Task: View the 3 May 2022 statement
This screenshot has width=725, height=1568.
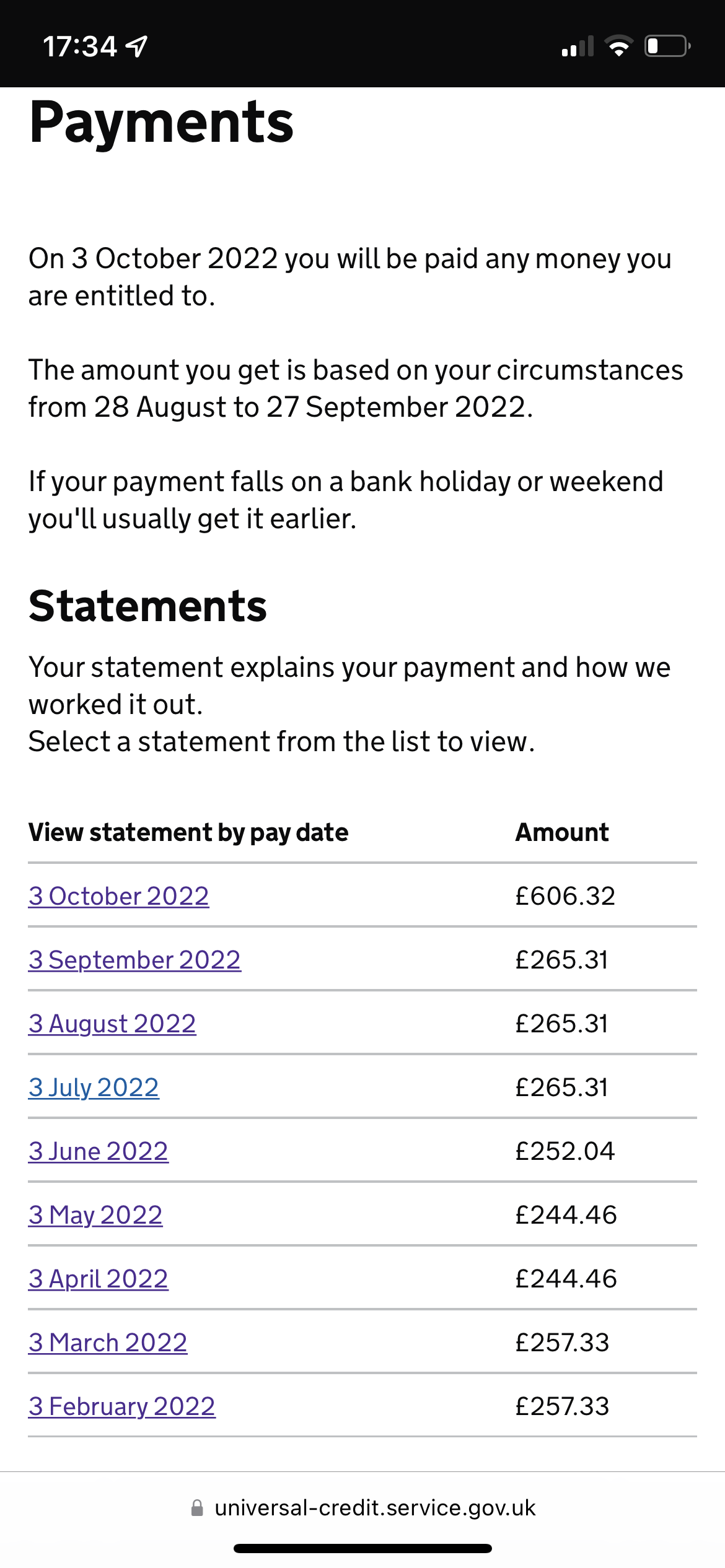Action: click(95, 1215)
